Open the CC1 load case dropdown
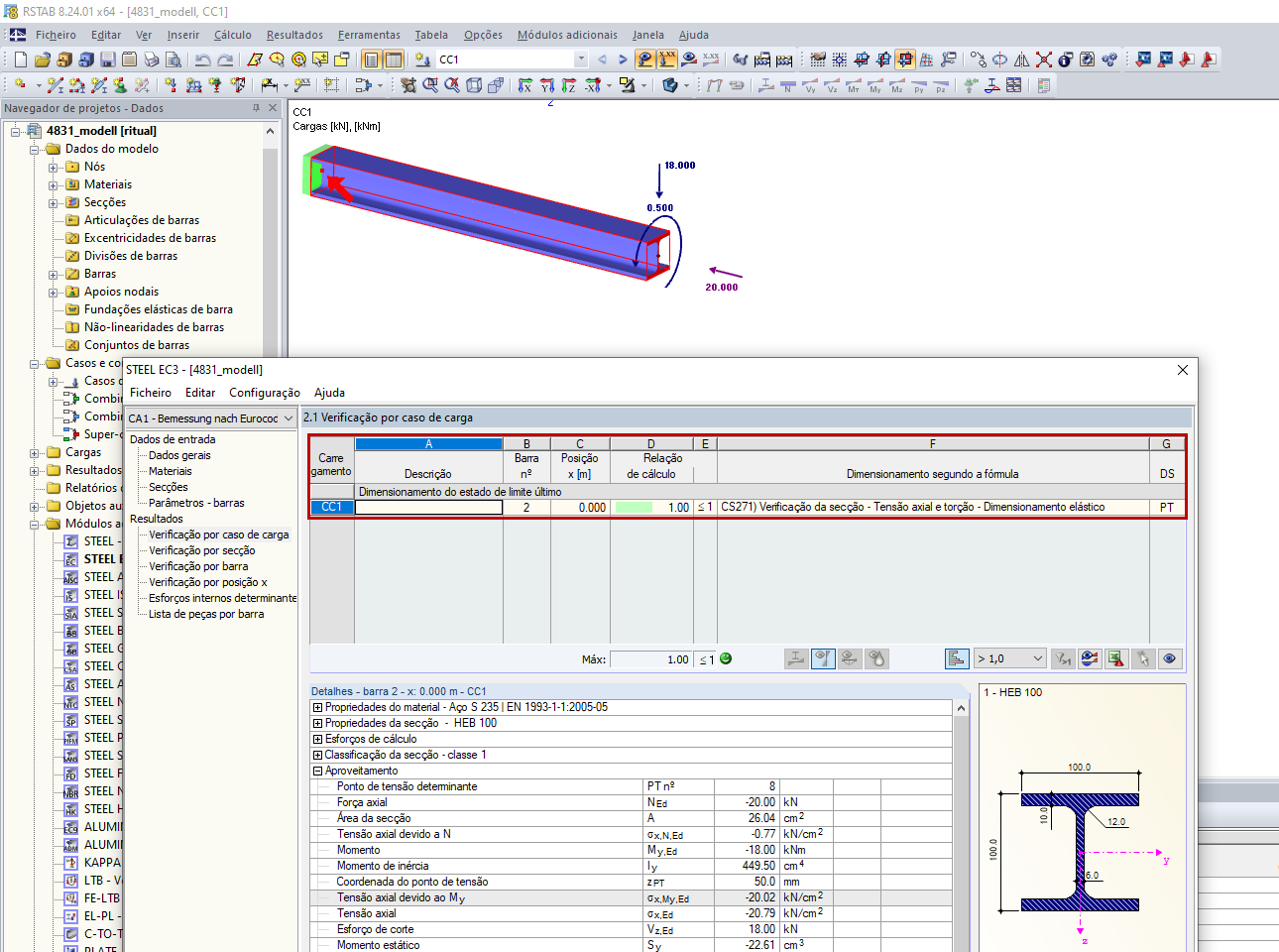 coord(581,59)
